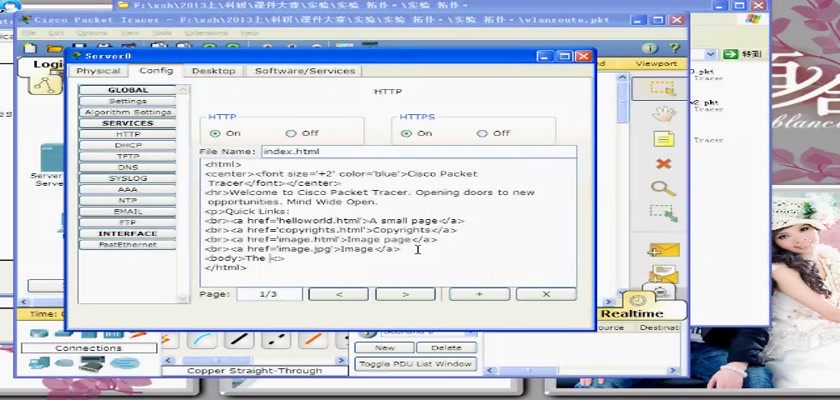Add a new page with '+' button
The image size is (840, 400).
tap(479, 294)
